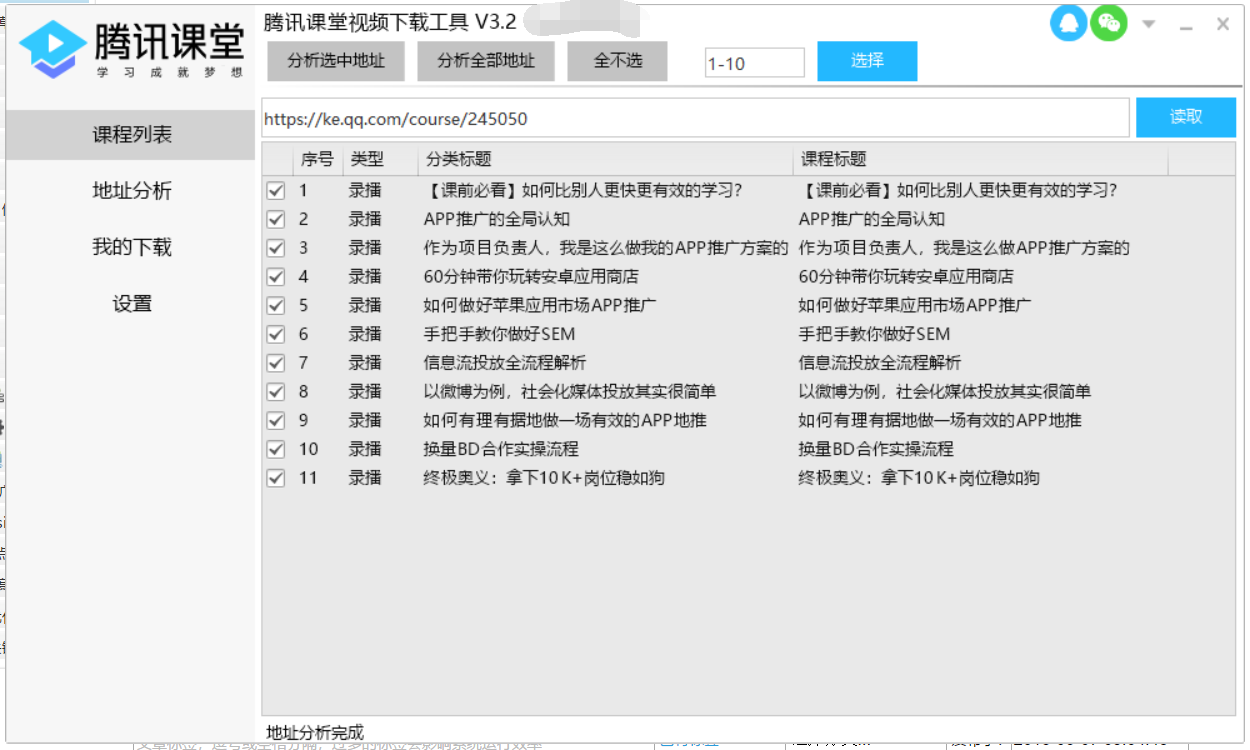Image resolution: width=1250 pixels, height=750 pixels.
Task: Click the Tencent Classroom logo icon
Action: point(53,48)
